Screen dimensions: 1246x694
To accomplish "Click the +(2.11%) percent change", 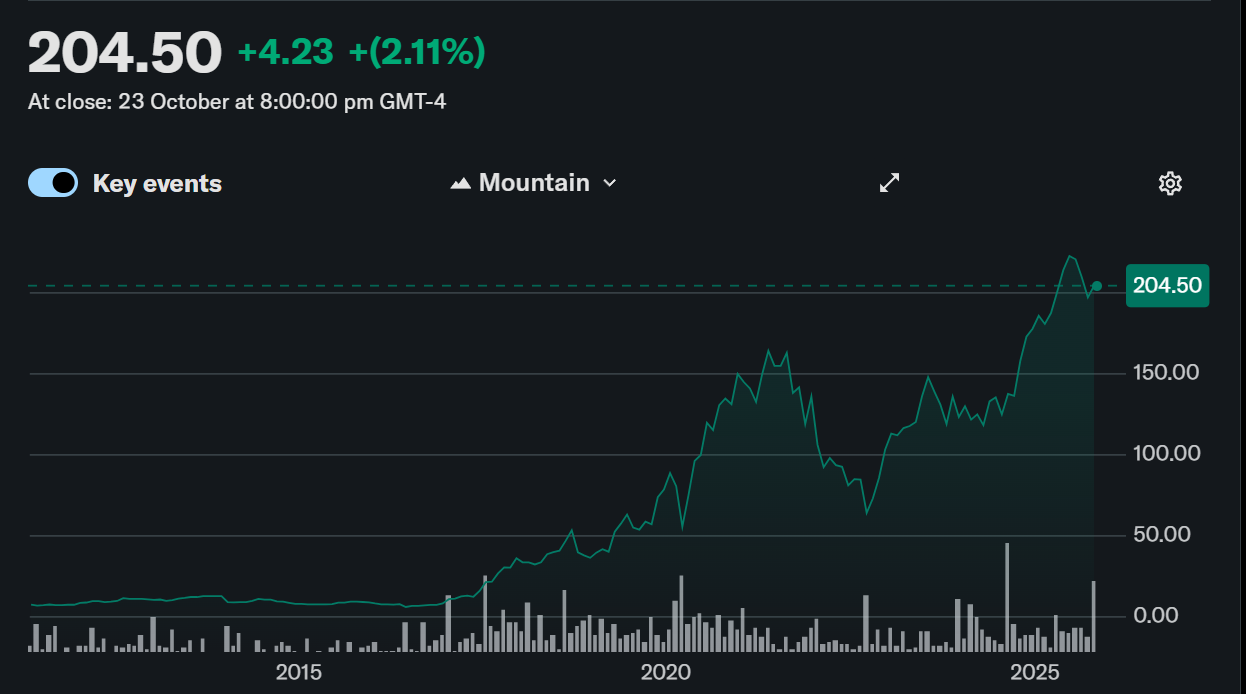I will [417, 51].
